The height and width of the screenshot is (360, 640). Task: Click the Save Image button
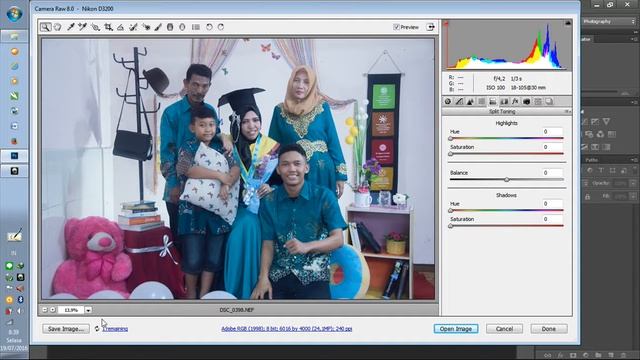[x=66, y=329]
